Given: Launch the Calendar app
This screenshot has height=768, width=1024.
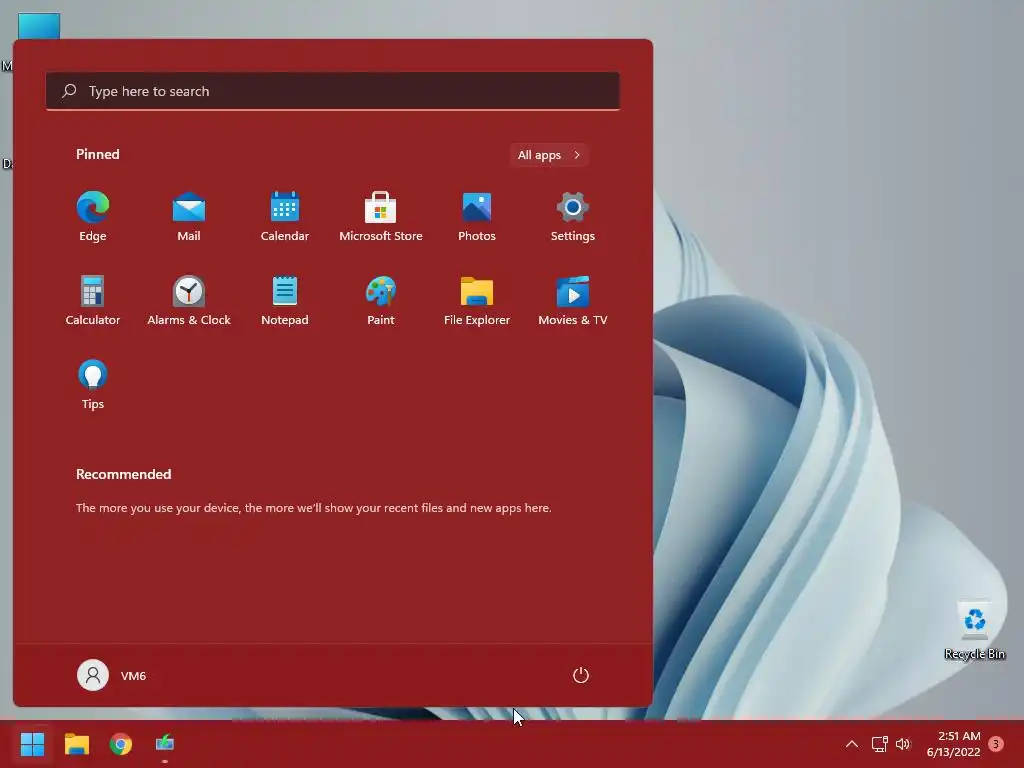Looking at the screenshot, I should click(285, 217).
